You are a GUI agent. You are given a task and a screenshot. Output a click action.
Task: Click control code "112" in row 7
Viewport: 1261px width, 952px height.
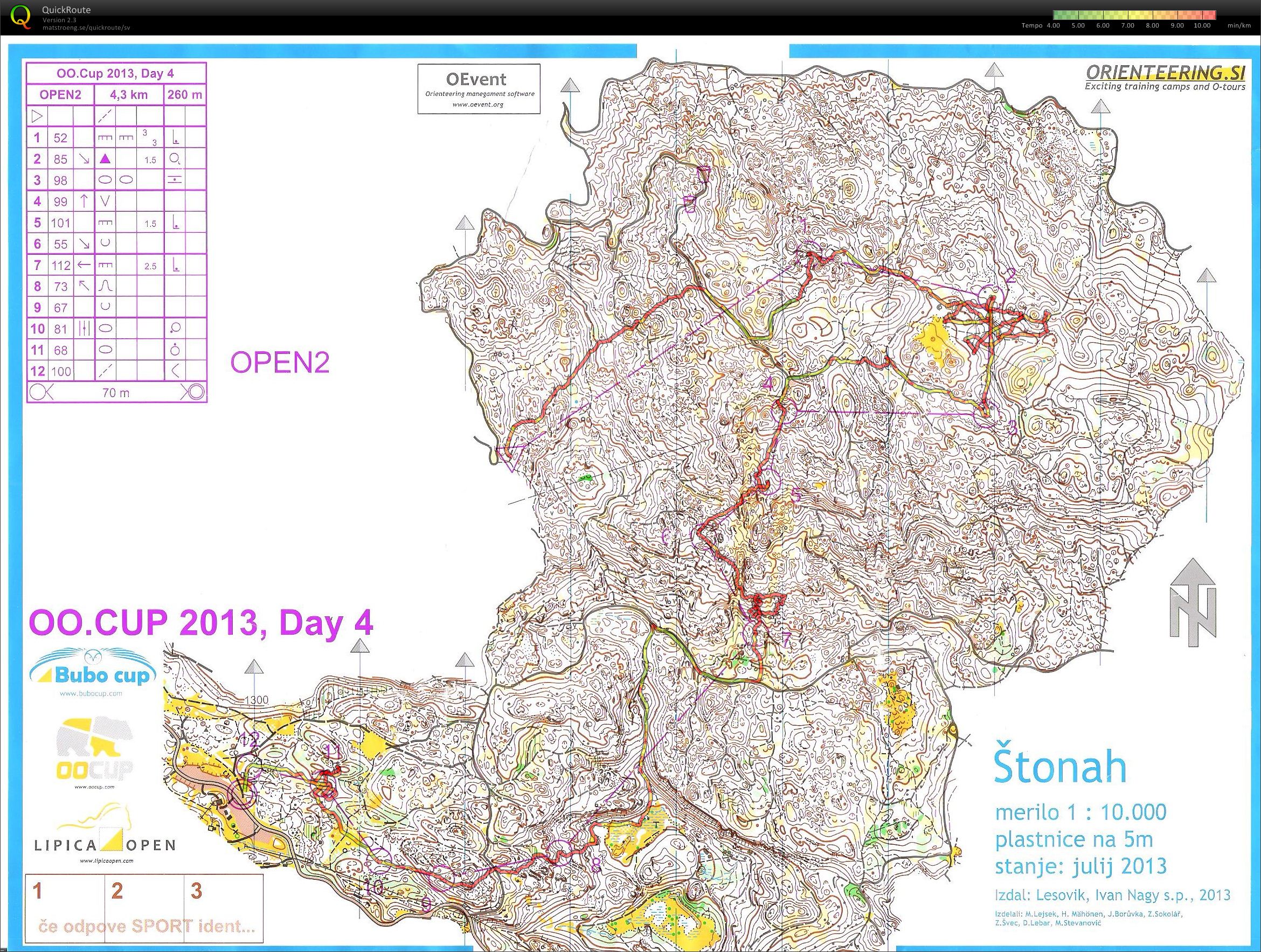pos(60,265)
